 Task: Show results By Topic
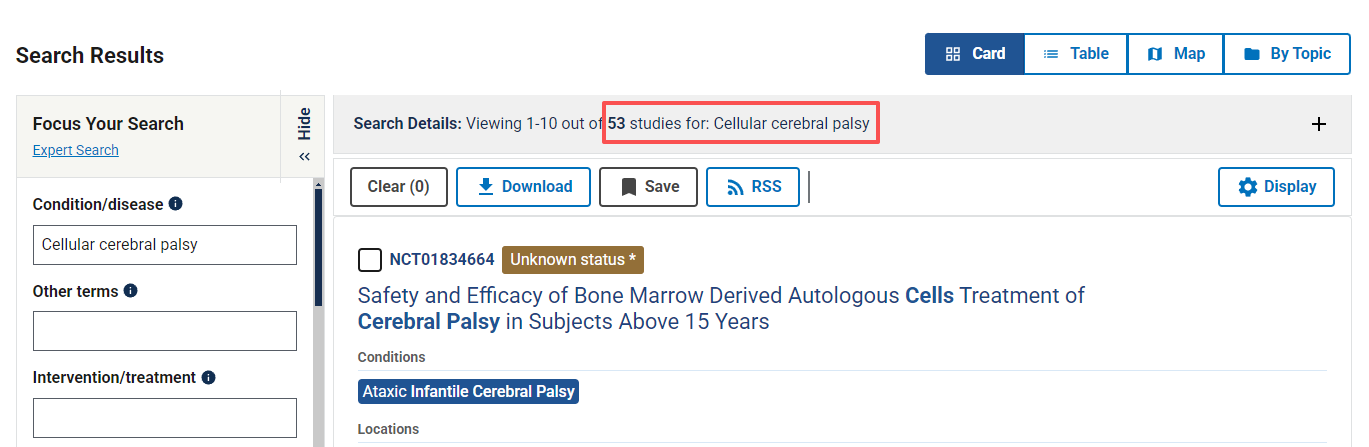click(x=1287, y=54)
